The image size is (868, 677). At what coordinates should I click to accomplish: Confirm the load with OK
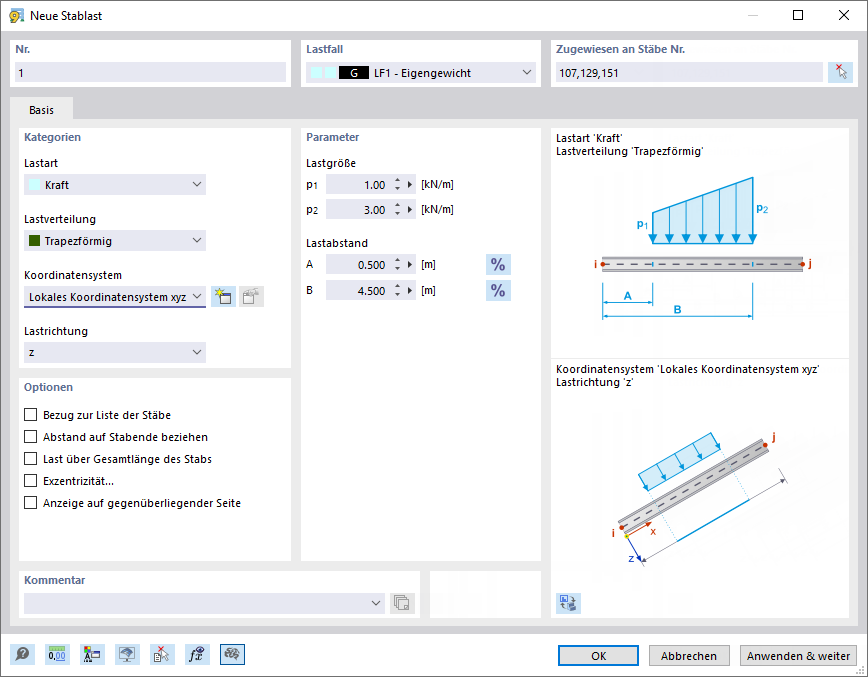(x=597, y=655)
